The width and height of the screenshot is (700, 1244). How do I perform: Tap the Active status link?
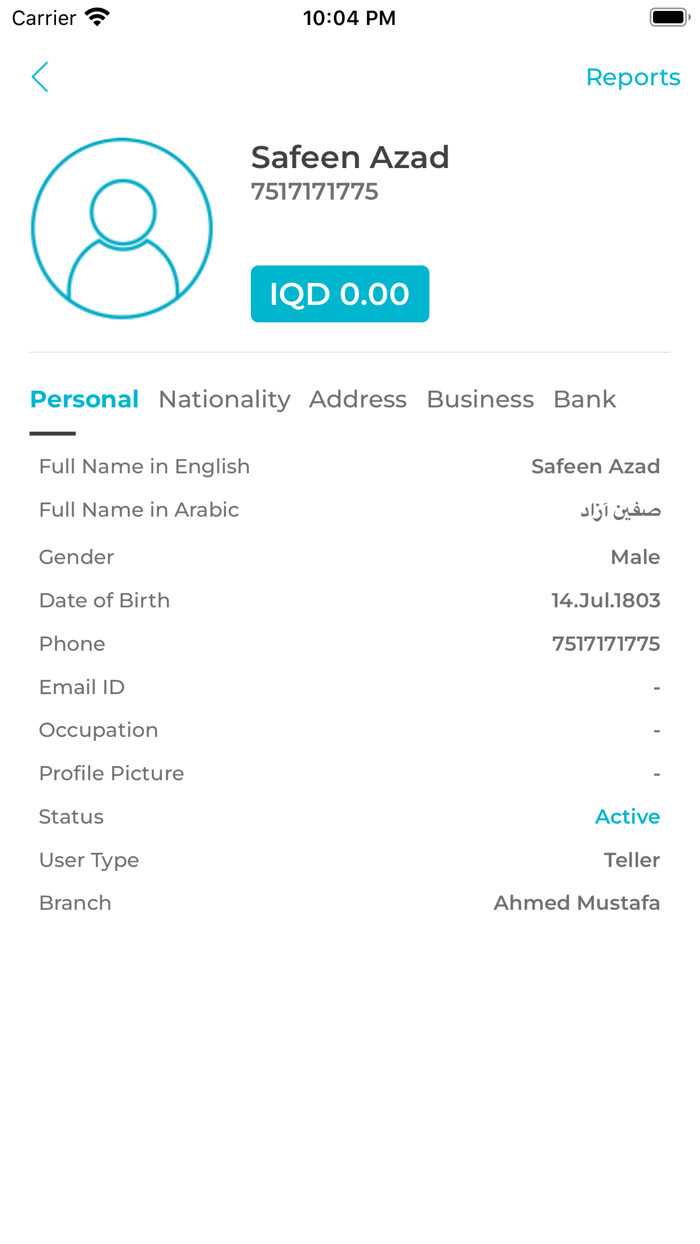coord(627,817)
